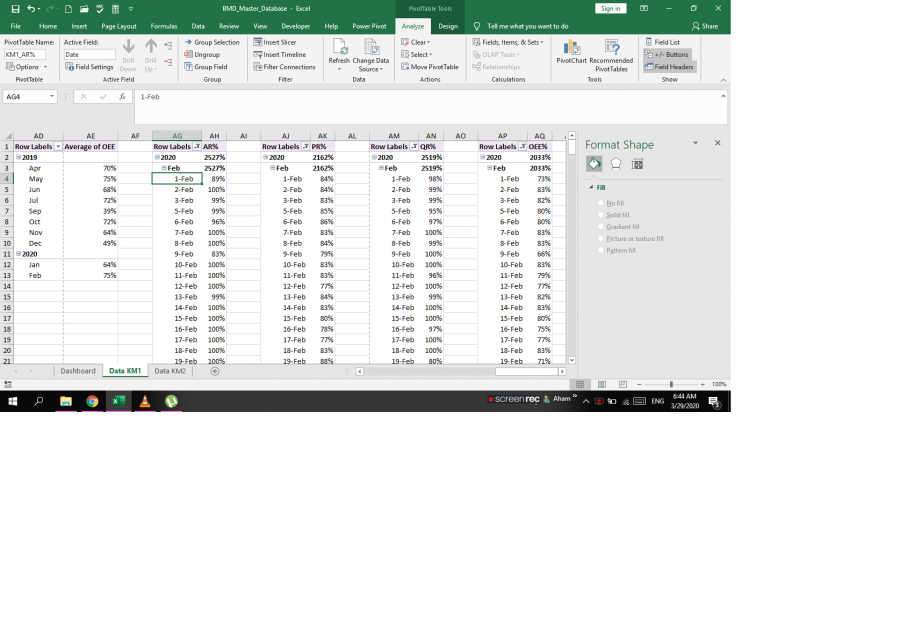Open Chrome from the taskbar
The width and height of the screenshot is (900, 618).
click(x=92, y=401)
